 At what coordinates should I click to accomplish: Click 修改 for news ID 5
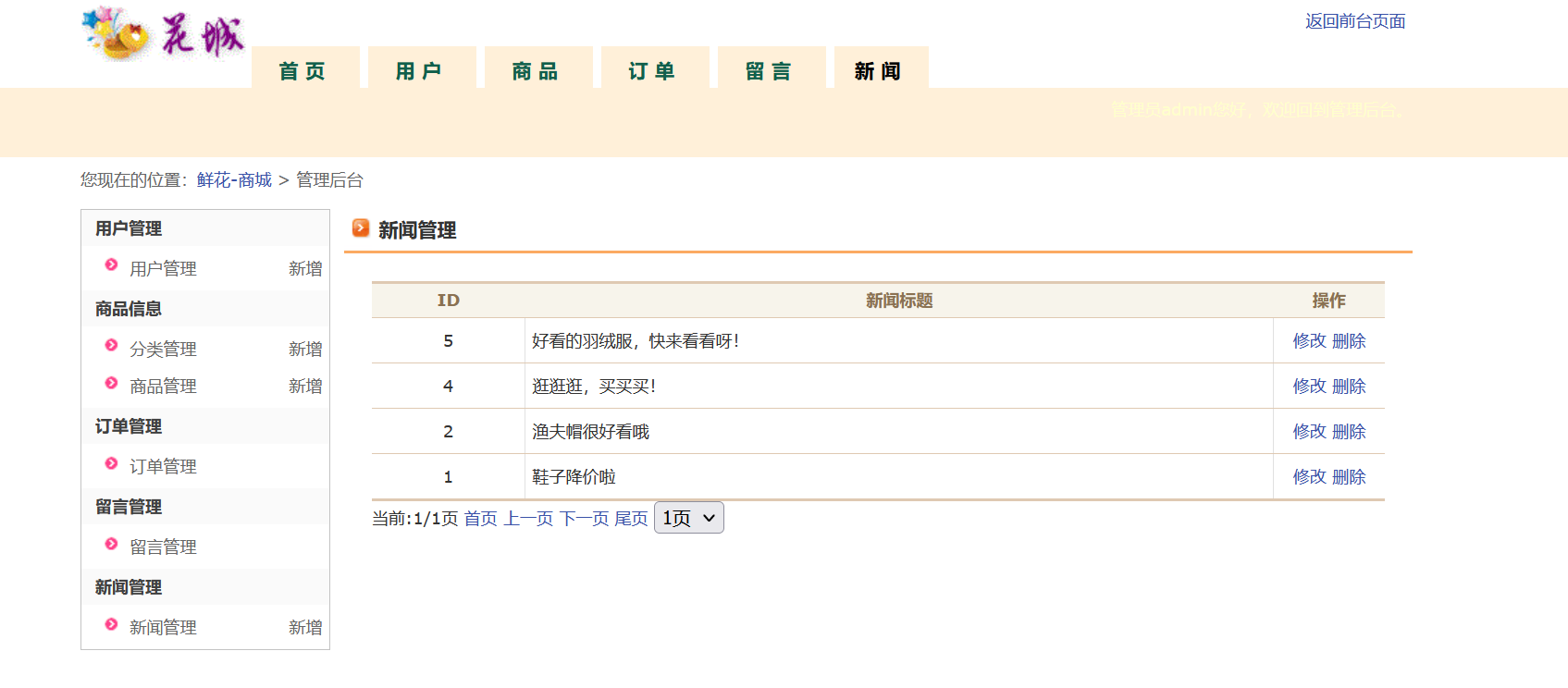[1310, 341]
